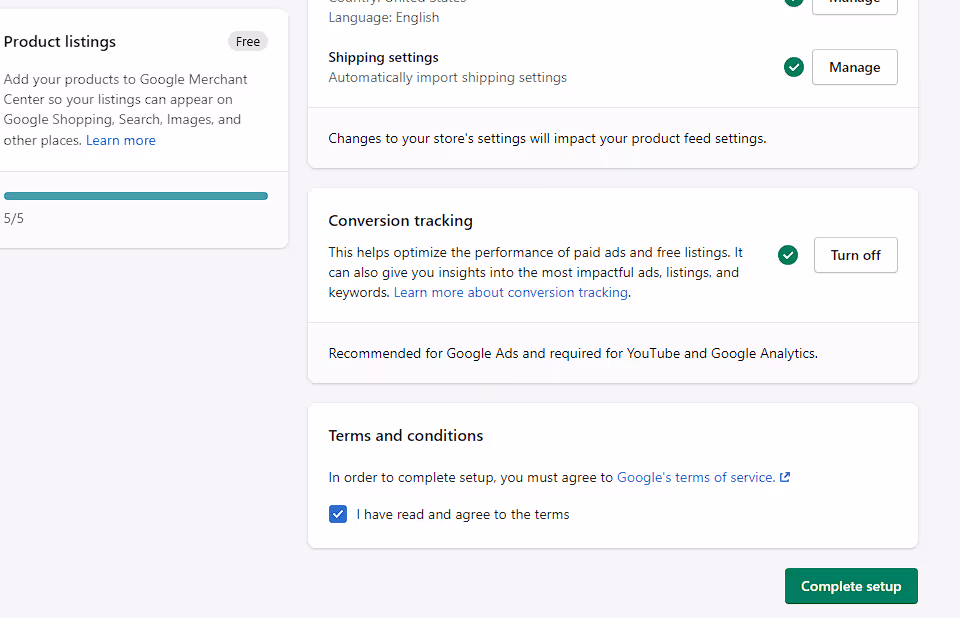Click 'Changes to your store's settings' note
960x618 pixels.
point(547,138)
